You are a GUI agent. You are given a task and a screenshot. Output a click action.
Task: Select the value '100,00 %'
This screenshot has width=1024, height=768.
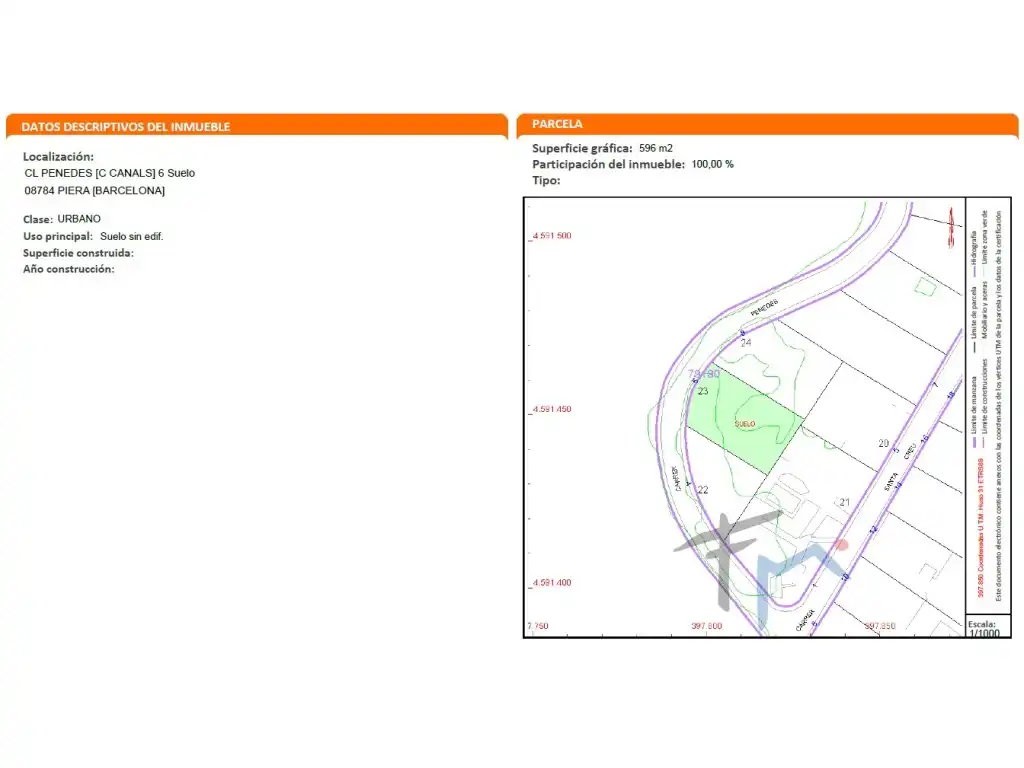pyautogui.click(x=712, y=165)
